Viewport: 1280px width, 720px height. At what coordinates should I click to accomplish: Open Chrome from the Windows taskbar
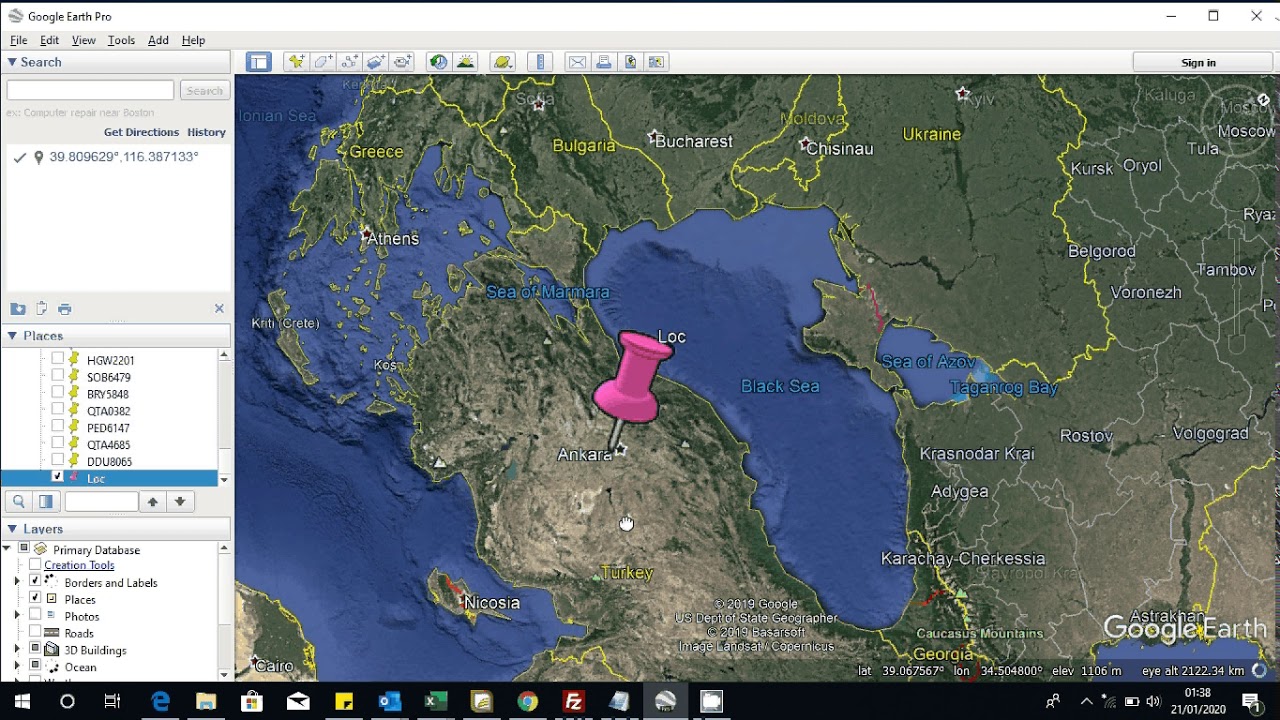527,701
